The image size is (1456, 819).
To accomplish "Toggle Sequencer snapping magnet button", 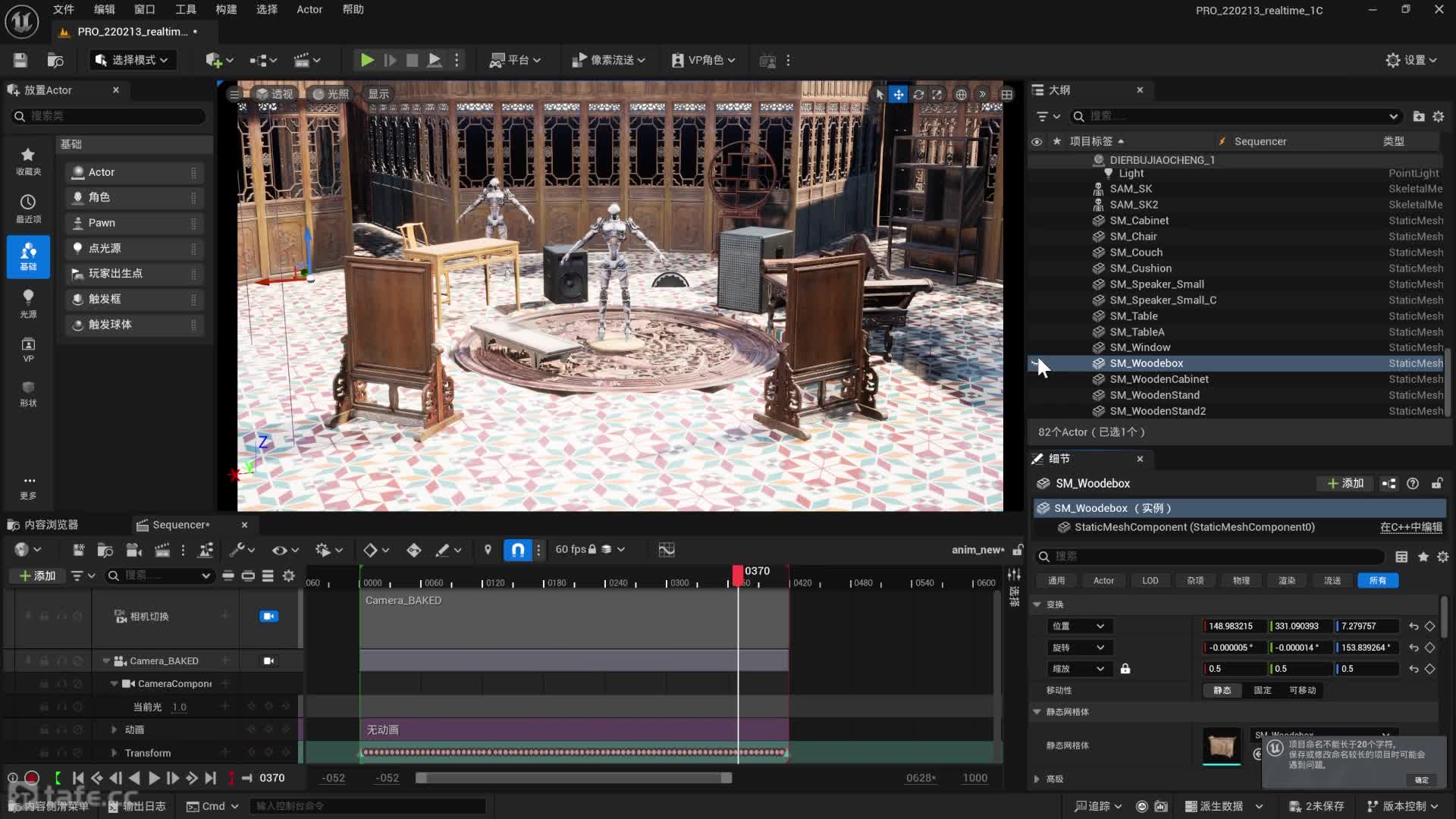I will (x=518, y=550).
